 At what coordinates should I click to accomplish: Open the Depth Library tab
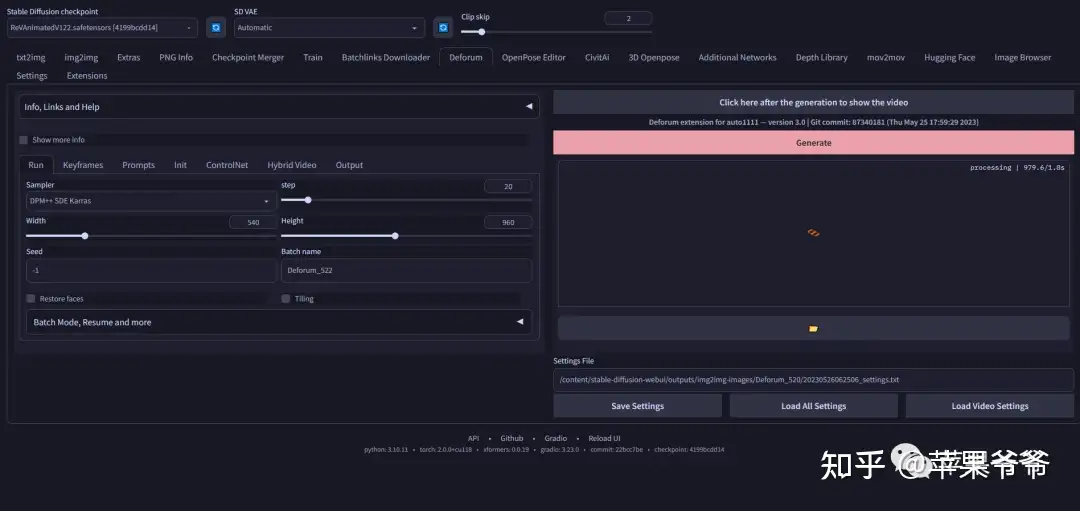coord(822,58)
